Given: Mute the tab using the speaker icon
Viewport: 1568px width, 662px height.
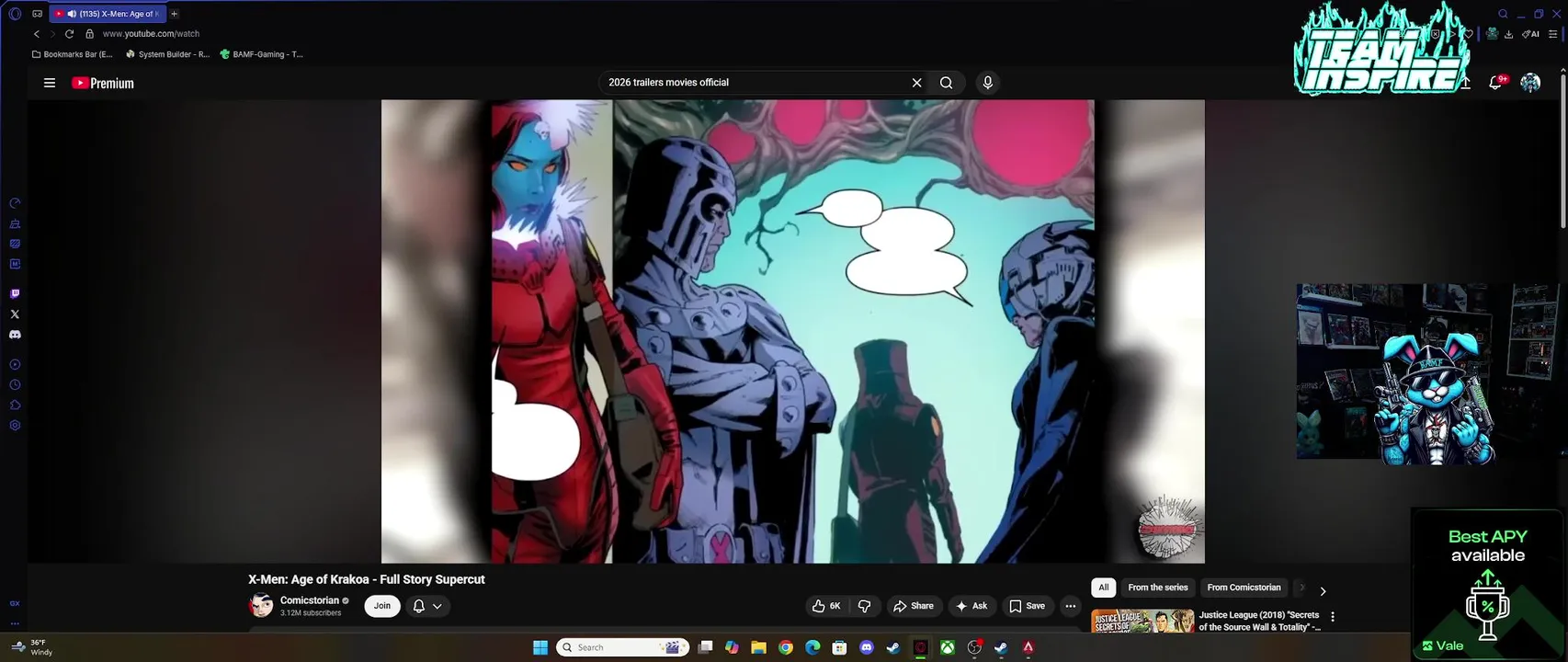Looking at the screenshot, I should (72, 14).
